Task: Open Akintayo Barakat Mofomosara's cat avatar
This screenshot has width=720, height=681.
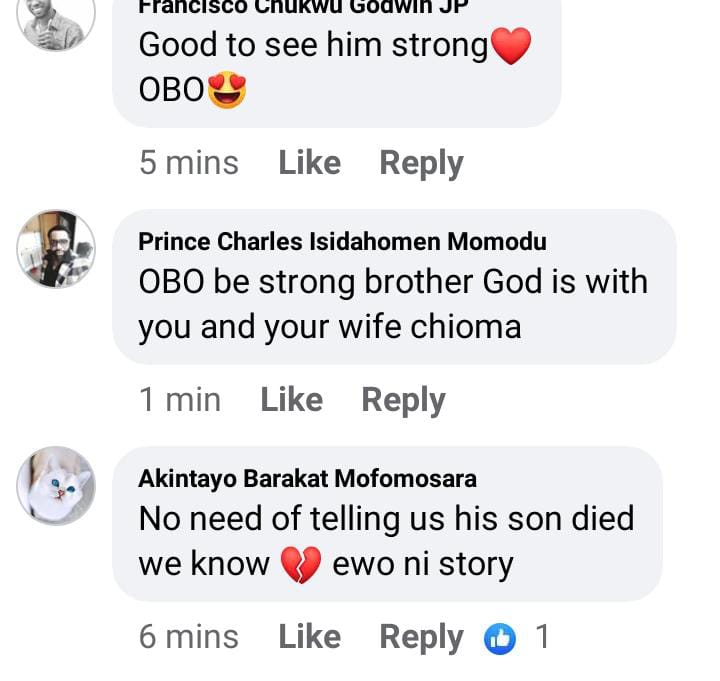Action: 57,486
